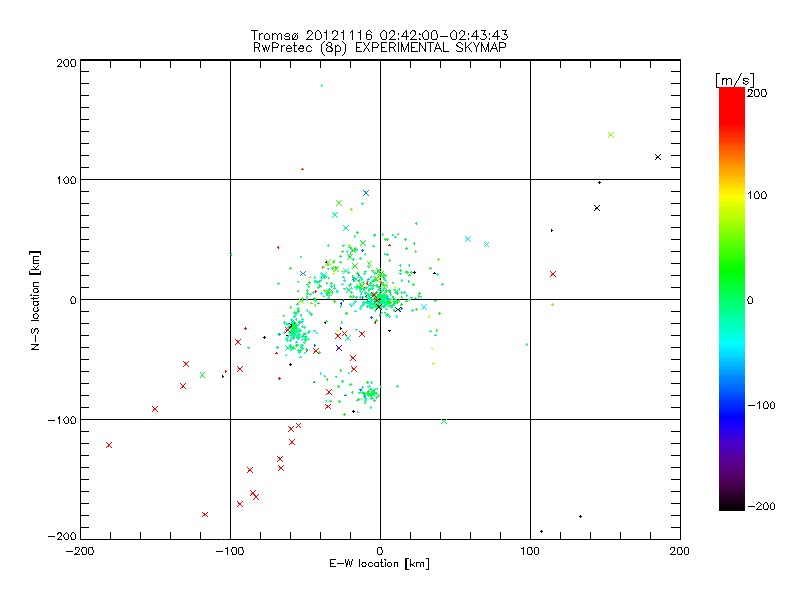
Task: Click the subtitle 'RwPretec (8p) EXPERIMENTAL SKYMAP'
Action: click(379, 48)
